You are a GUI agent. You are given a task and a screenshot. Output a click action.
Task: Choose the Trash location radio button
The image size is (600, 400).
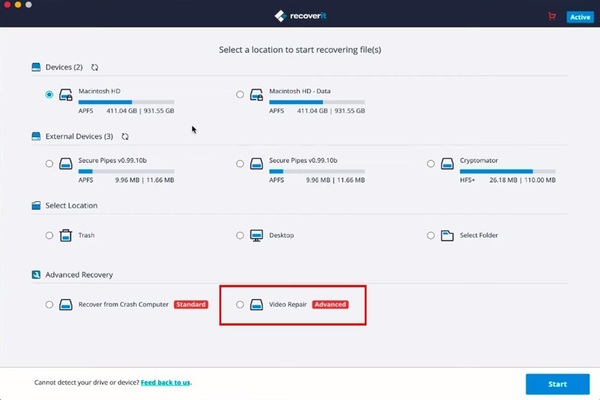[x=49, y=235]
